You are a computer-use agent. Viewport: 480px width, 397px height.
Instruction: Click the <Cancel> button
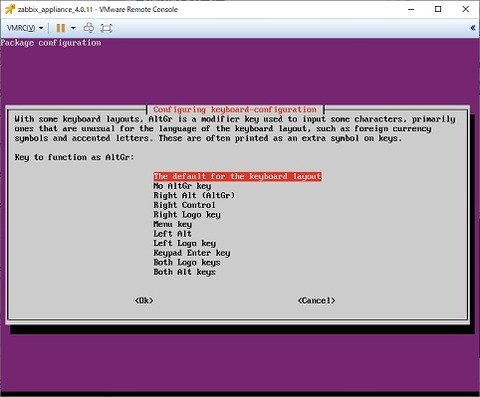(x=317, y=301)
